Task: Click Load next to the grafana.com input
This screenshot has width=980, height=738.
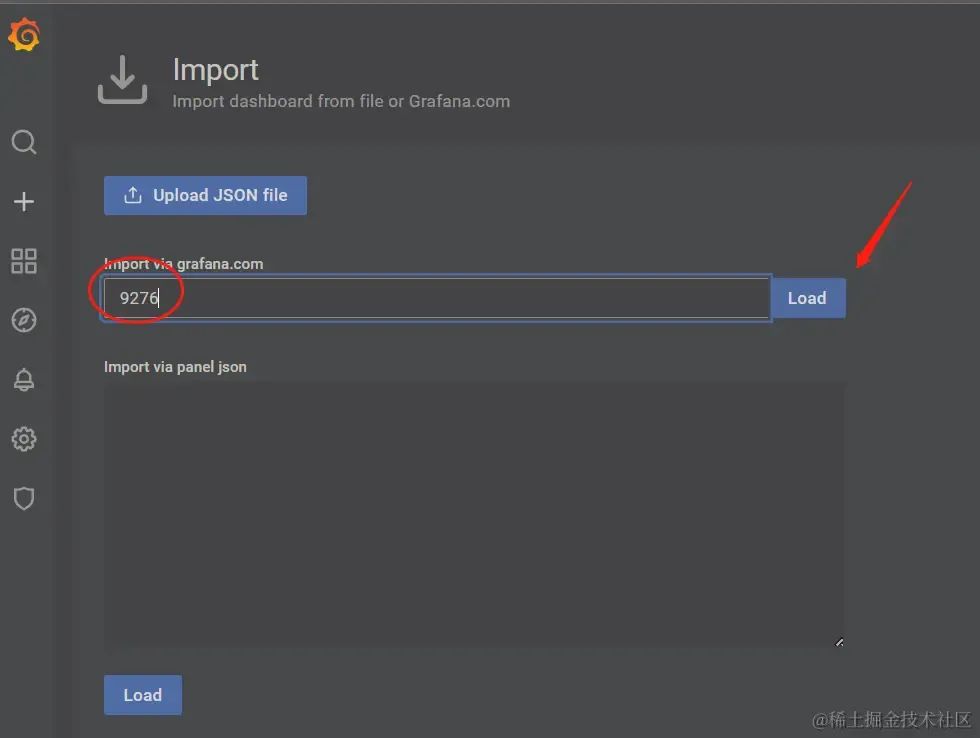Action: [x=808, y=298]
